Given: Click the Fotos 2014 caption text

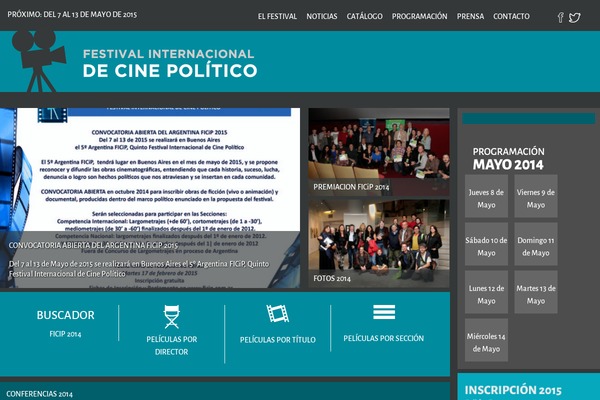Looking at the screenshot, I should (332, 279).
